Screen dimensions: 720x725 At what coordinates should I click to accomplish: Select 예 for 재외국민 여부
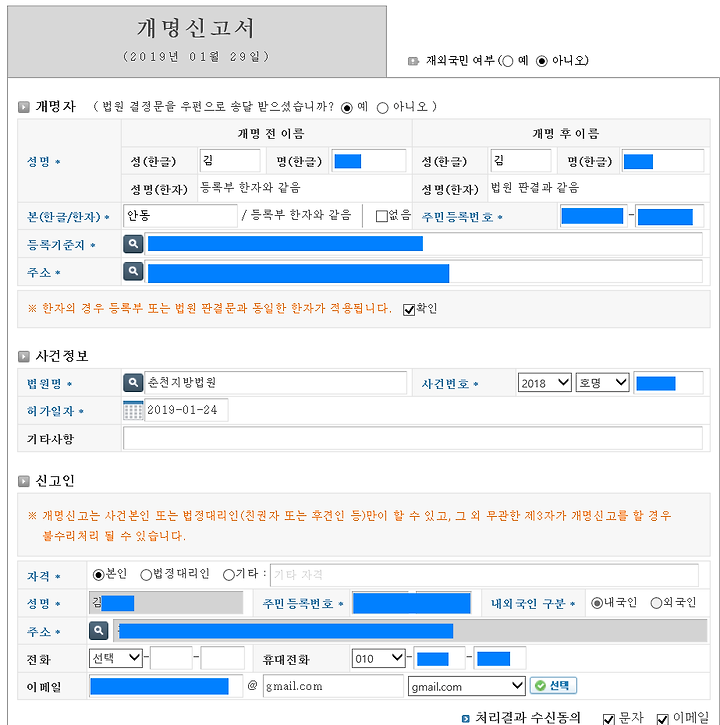tap(508, 61)
